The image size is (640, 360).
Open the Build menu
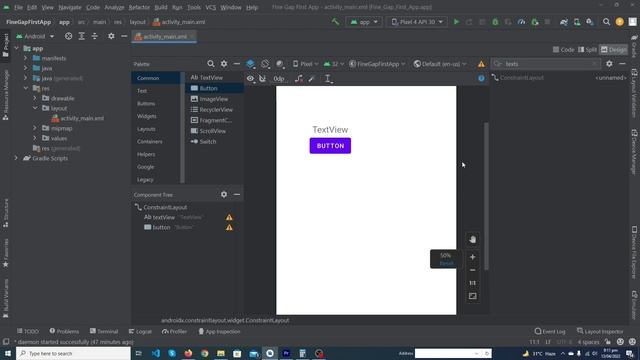pos(161,7)
